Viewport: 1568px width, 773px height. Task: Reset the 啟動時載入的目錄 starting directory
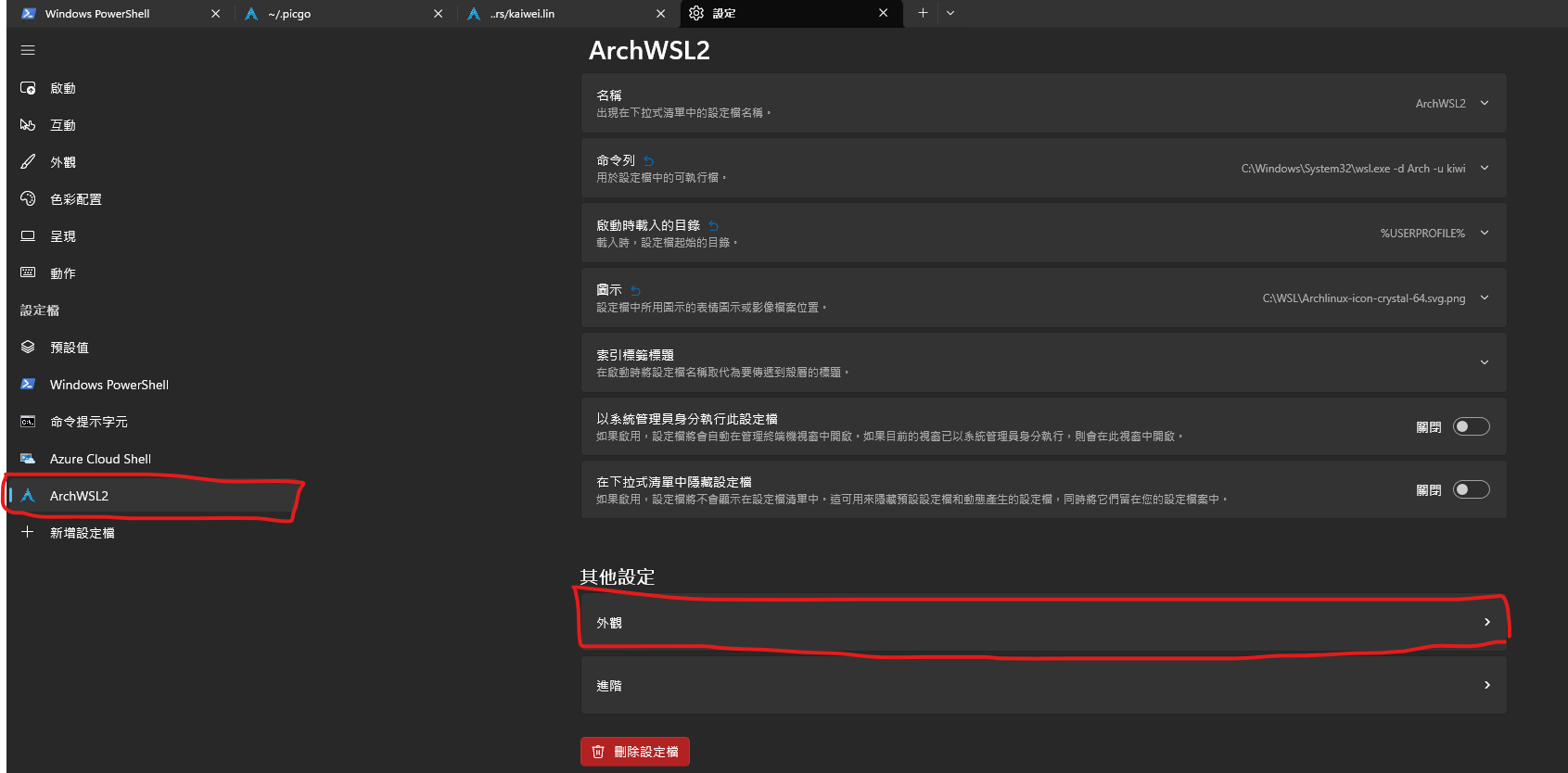click(x=713, y=226)
